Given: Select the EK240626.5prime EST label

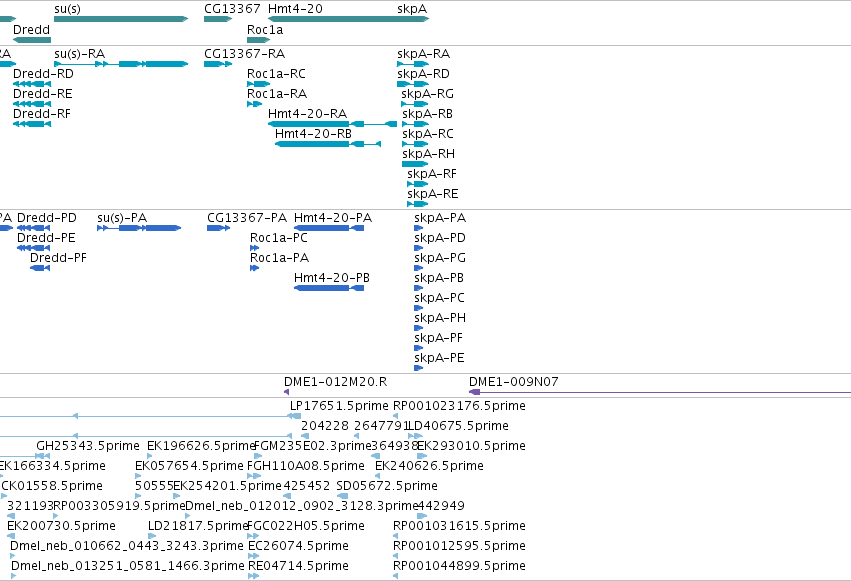Looking at the screenshot, I should (x=429, y=466).
